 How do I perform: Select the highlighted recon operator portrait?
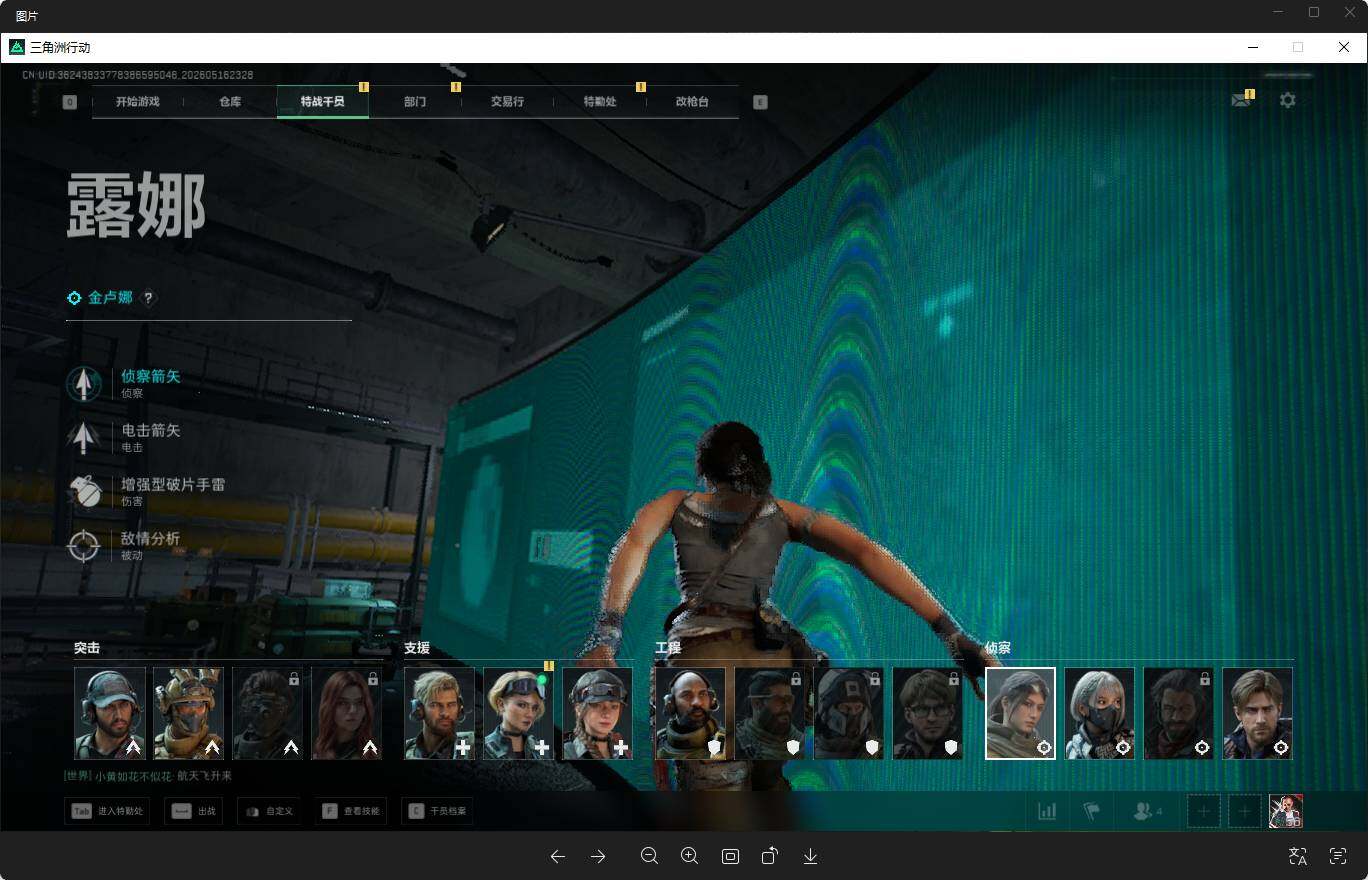(1021, 714)
